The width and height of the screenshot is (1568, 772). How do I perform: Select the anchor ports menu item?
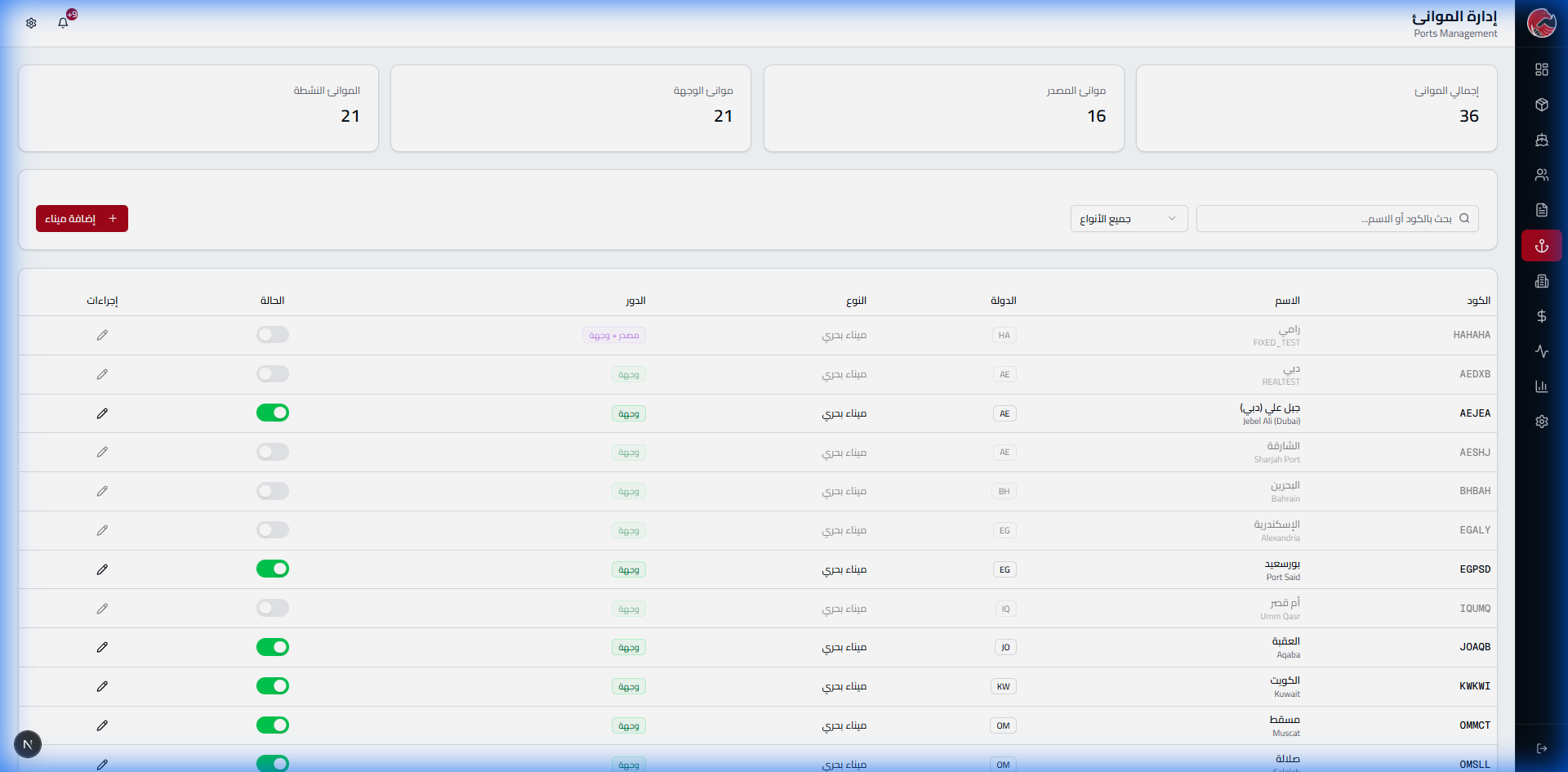click(1541, 246)
